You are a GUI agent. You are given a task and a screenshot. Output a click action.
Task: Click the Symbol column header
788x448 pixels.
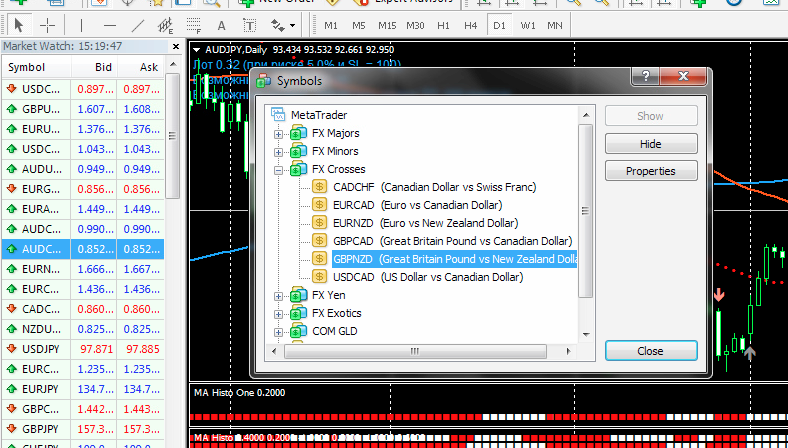coord(36,67)
